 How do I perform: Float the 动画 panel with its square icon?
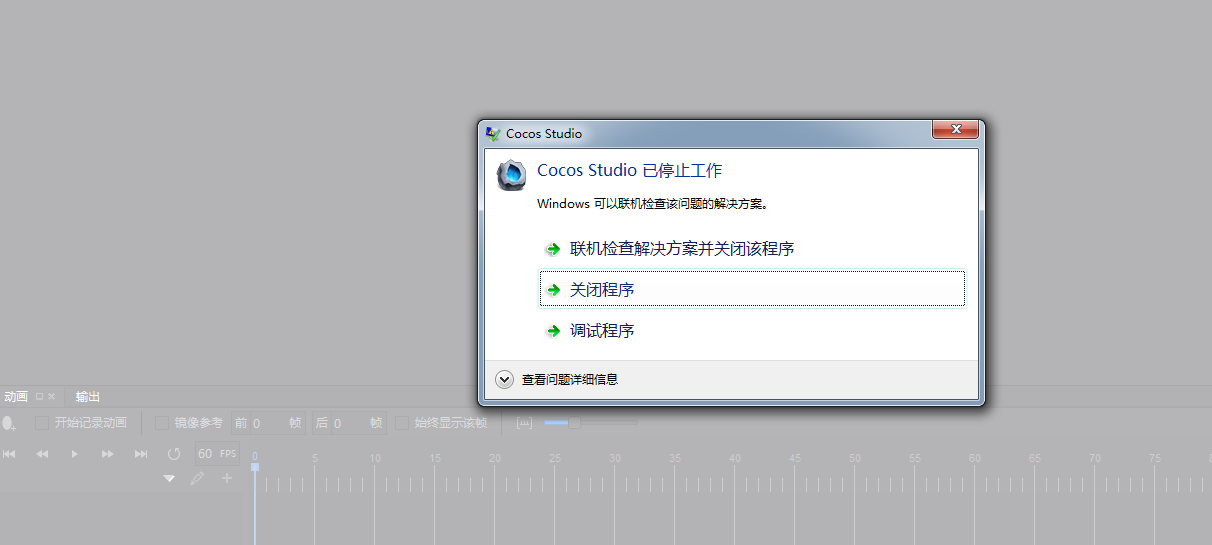(x=40, y=396)
